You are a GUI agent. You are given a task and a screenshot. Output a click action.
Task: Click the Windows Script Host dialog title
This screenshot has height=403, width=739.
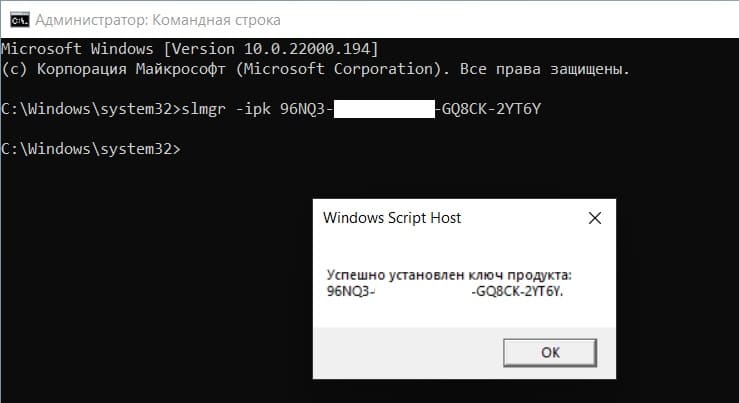(x=392, y=218)
